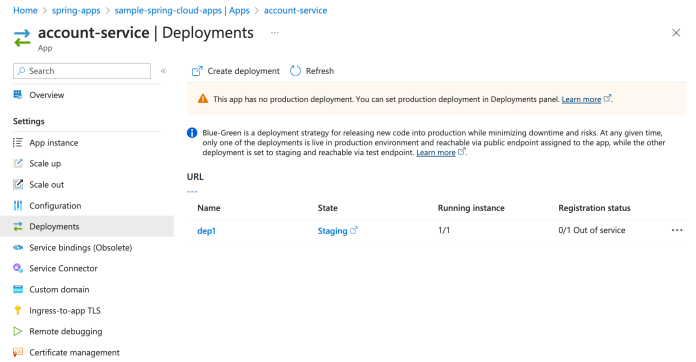Screen dimensions: 696x362
Task: Click the Settings section heading
Action: pyautogui.click(x=29, y=121)
